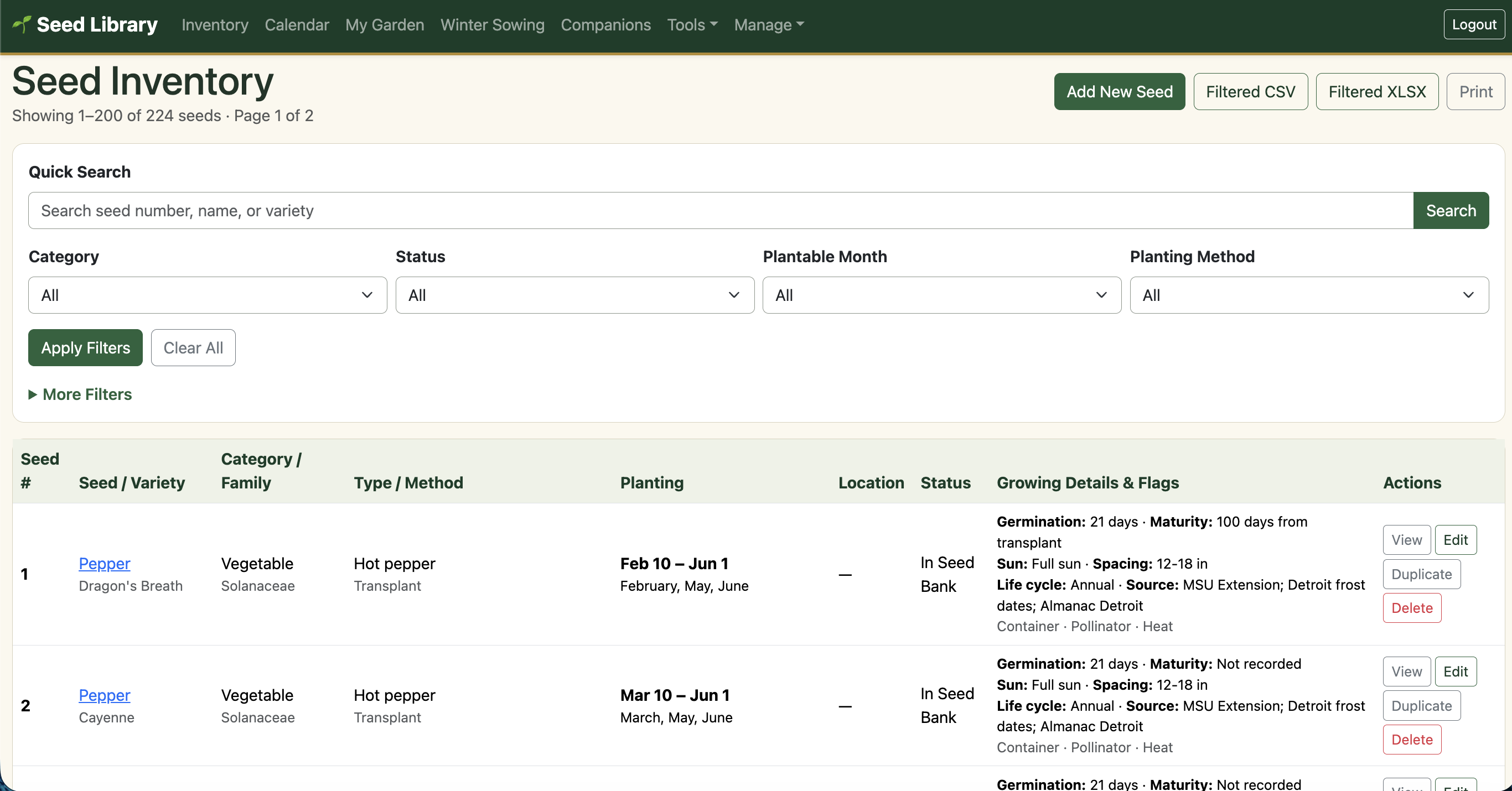Edit seed 2 Cayenne

click(1455, 672)
